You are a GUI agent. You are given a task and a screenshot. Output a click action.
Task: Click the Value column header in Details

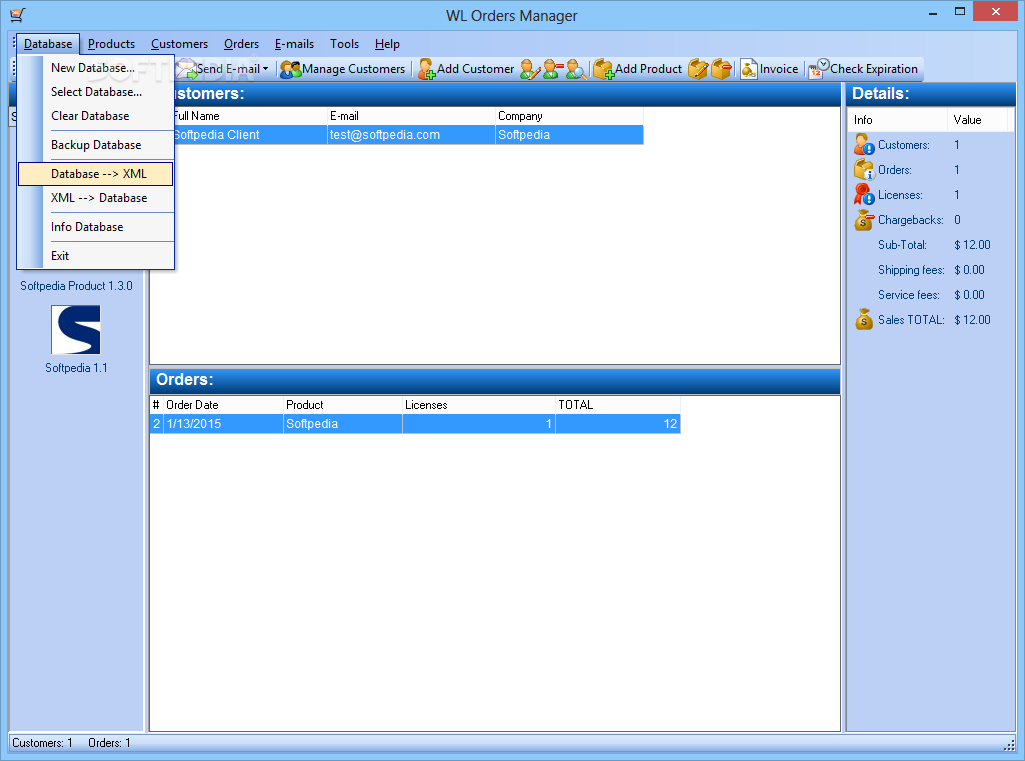tap(978, 120)
